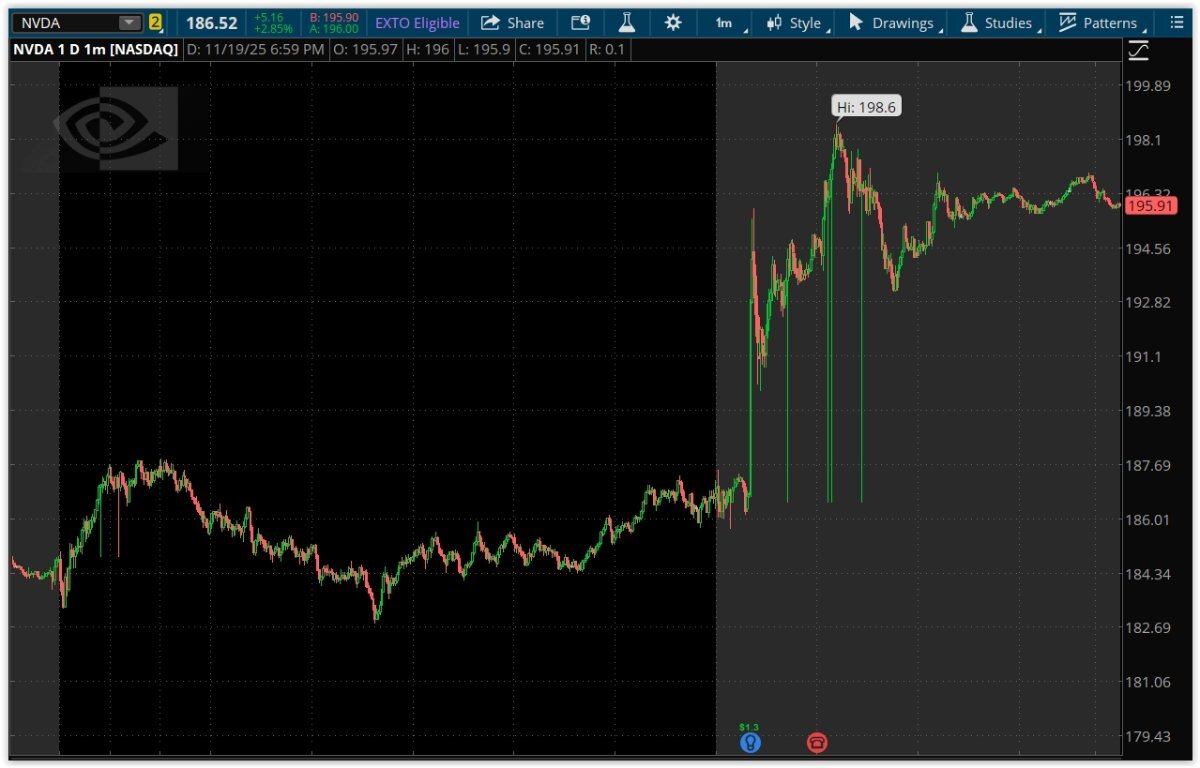Click the Hi: 198.6 price bubble
This screenshot has height=768, width=1200.
coord(864,107)
